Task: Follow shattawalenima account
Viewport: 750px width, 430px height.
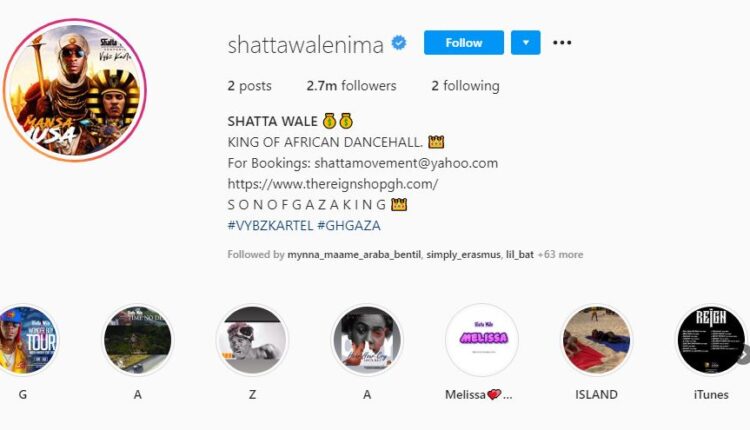Action: click(463, 43)
